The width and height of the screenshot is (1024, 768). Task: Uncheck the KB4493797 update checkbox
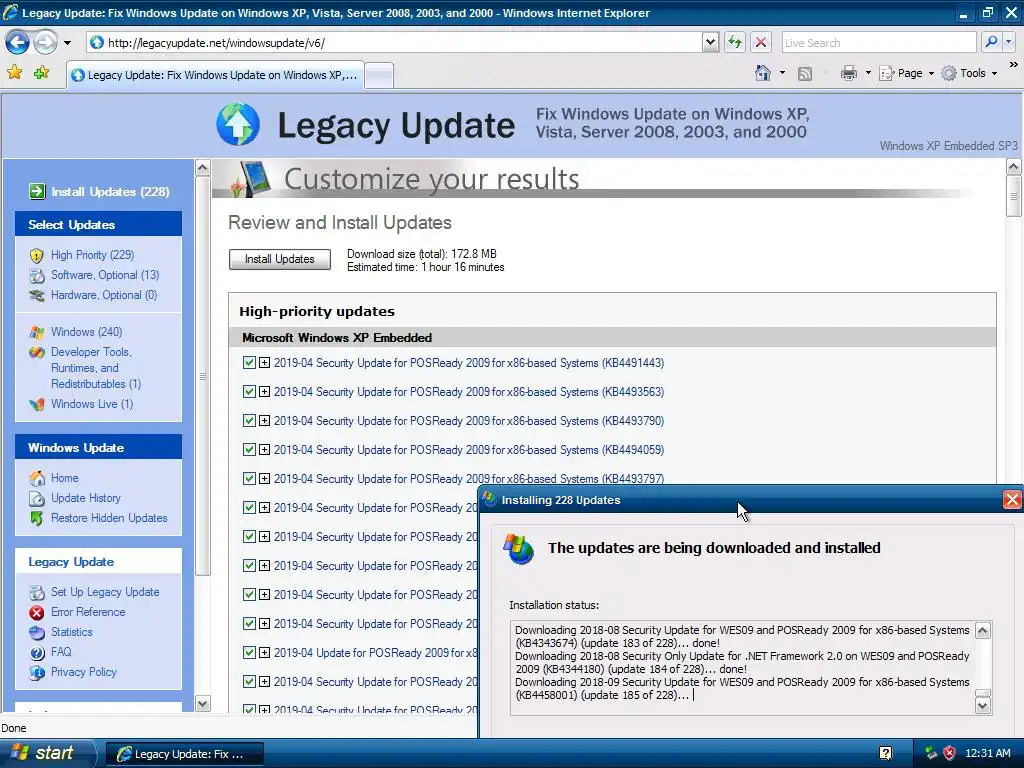(249, 479)
